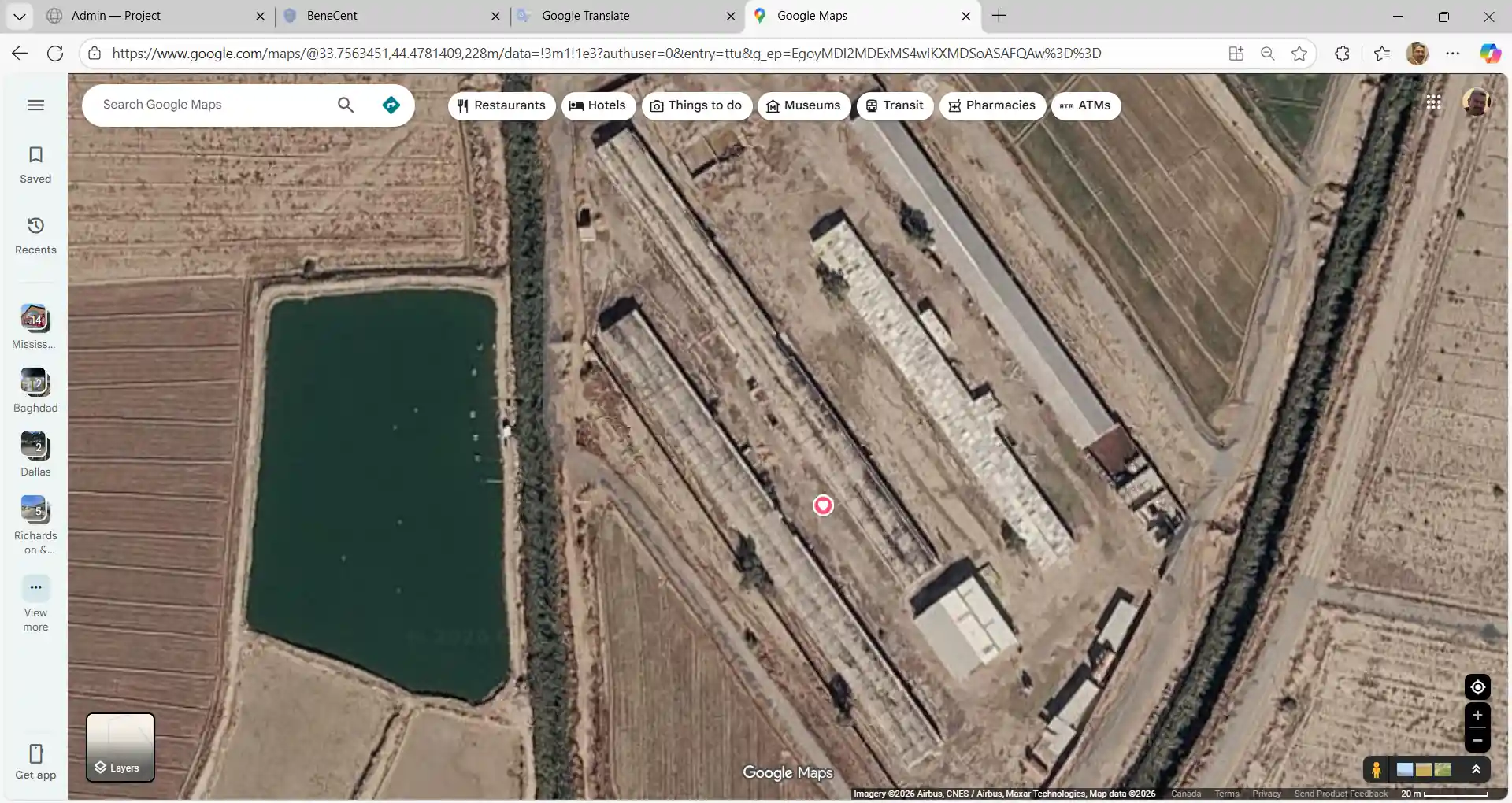Filter the map by Pharmacies
Viewport: 1512px width, 803px height.
coord(991,105)
